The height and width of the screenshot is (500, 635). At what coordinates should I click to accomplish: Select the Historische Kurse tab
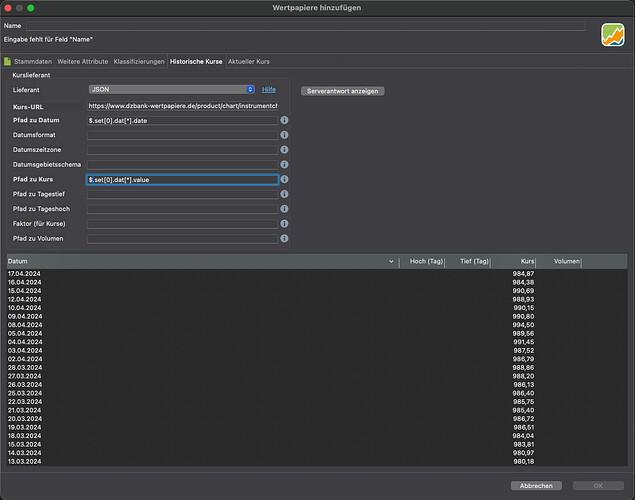pos(196,62)
